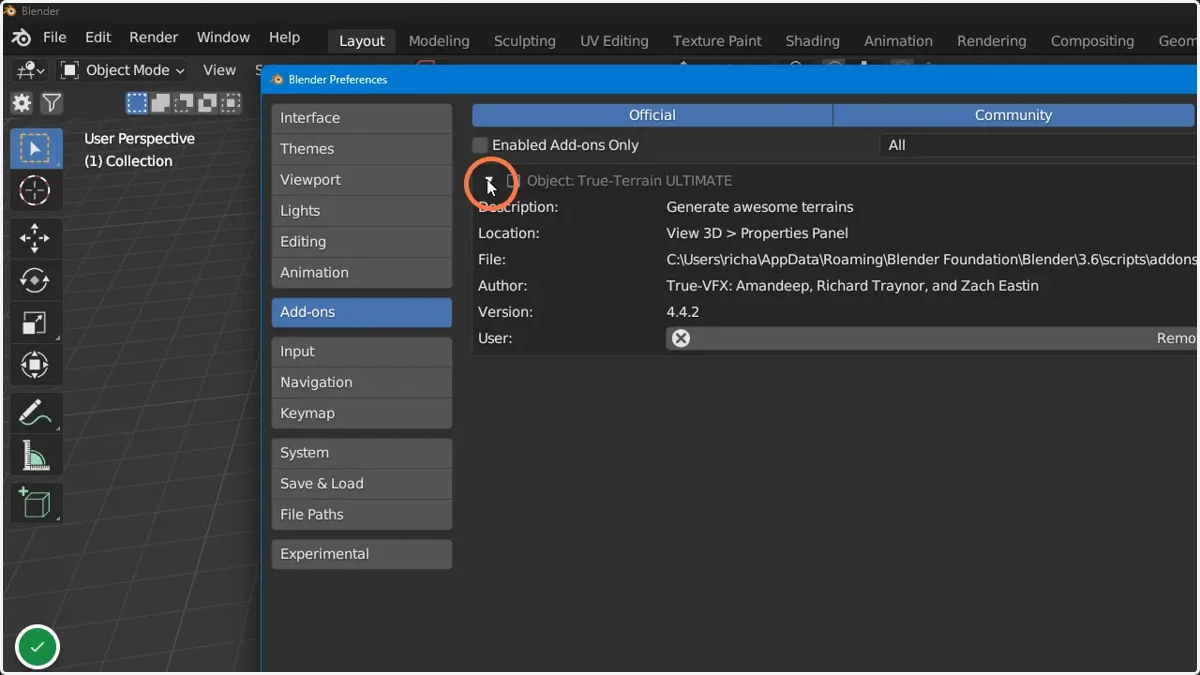Image resolution: width=1200 pixels, height=675 pixels.
Task: Choose the Set New Selection mode icon
Action: tap(137, 102)
